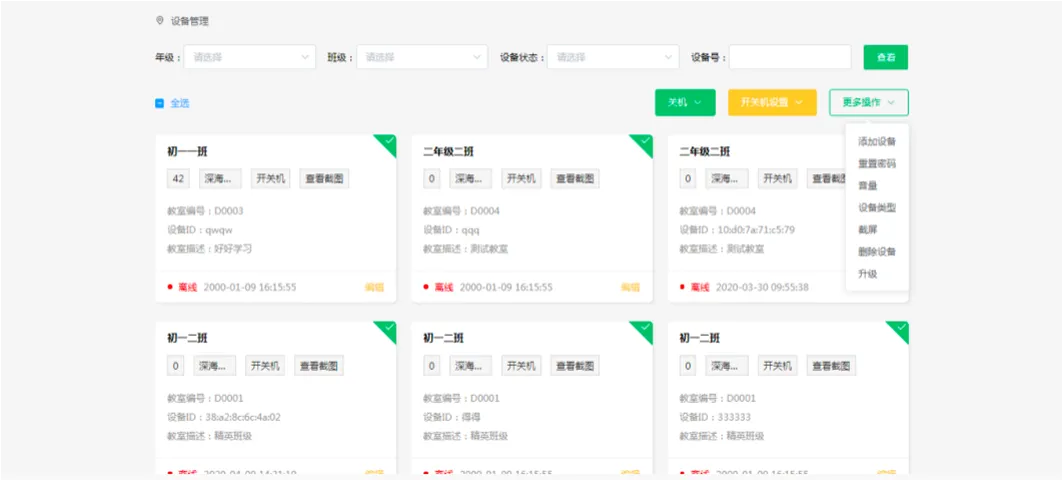1063x481 pixels.
Task: Open 查看截图 on card 得得
Action: pos(575,366)
